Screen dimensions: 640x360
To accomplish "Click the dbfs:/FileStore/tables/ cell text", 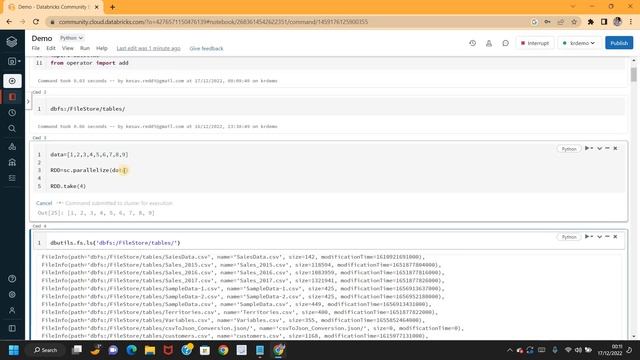I will tap(88, 109).
